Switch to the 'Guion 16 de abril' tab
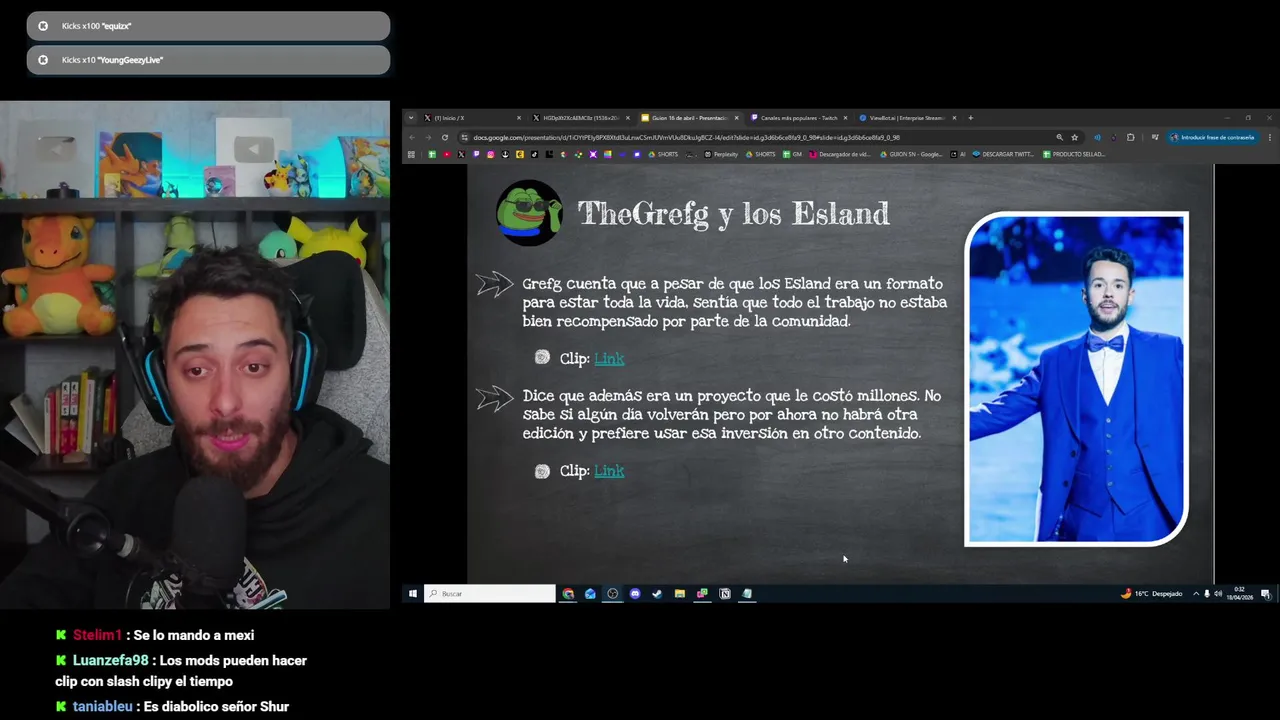This screenshot has height=720, width=1280. (x=690, y=118)
